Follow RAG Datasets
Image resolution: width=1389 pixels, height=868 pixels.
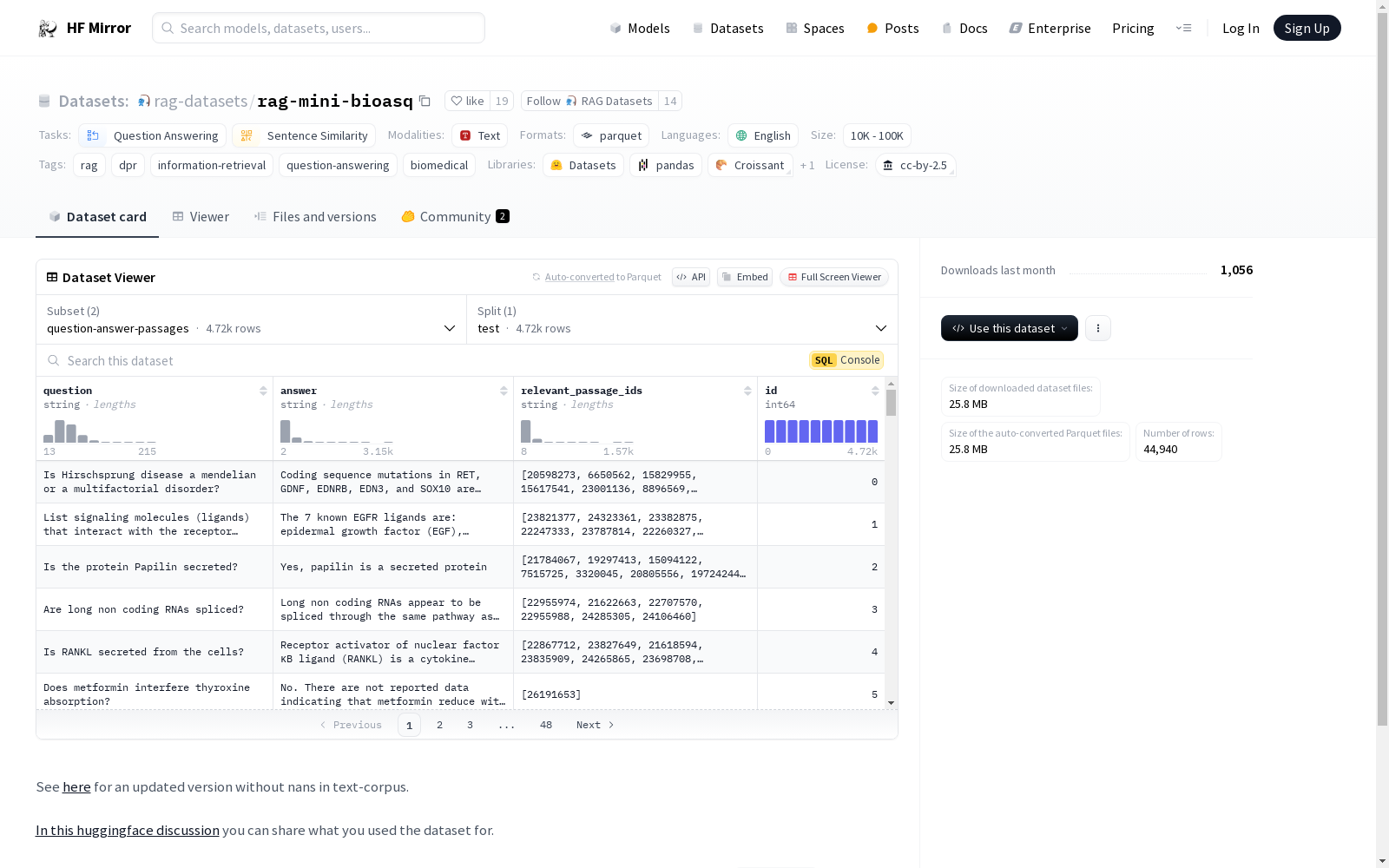click(x=589, y=101)
